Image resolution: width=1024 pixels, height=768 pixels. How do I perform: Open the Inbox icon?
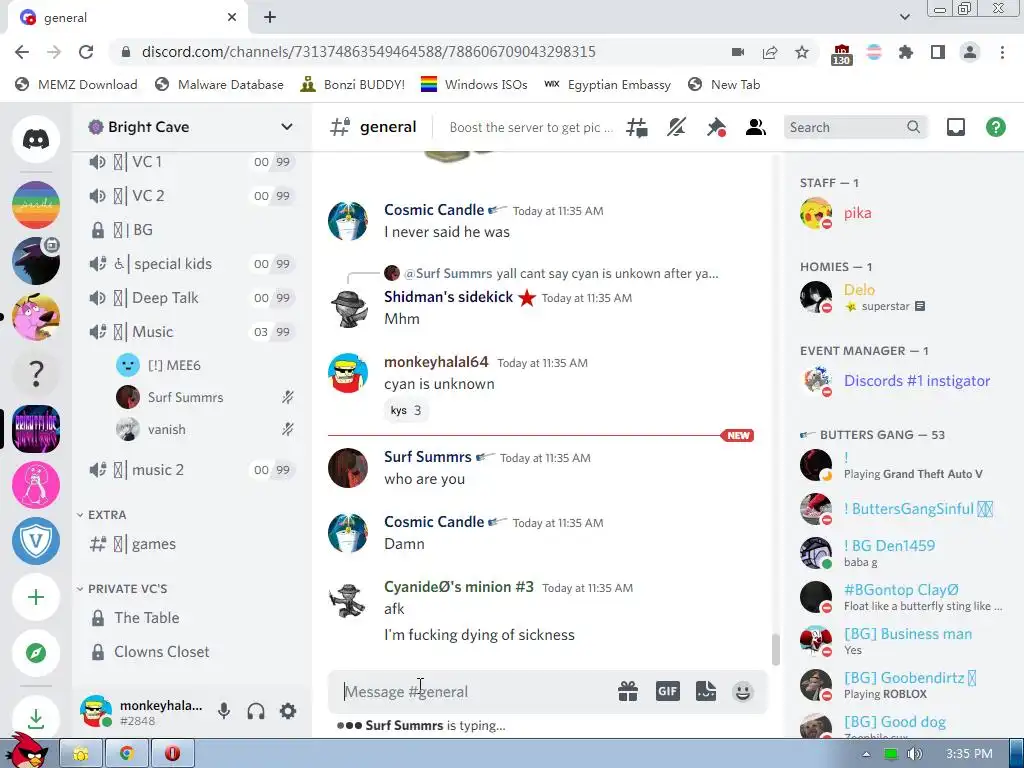coord(955,127)
